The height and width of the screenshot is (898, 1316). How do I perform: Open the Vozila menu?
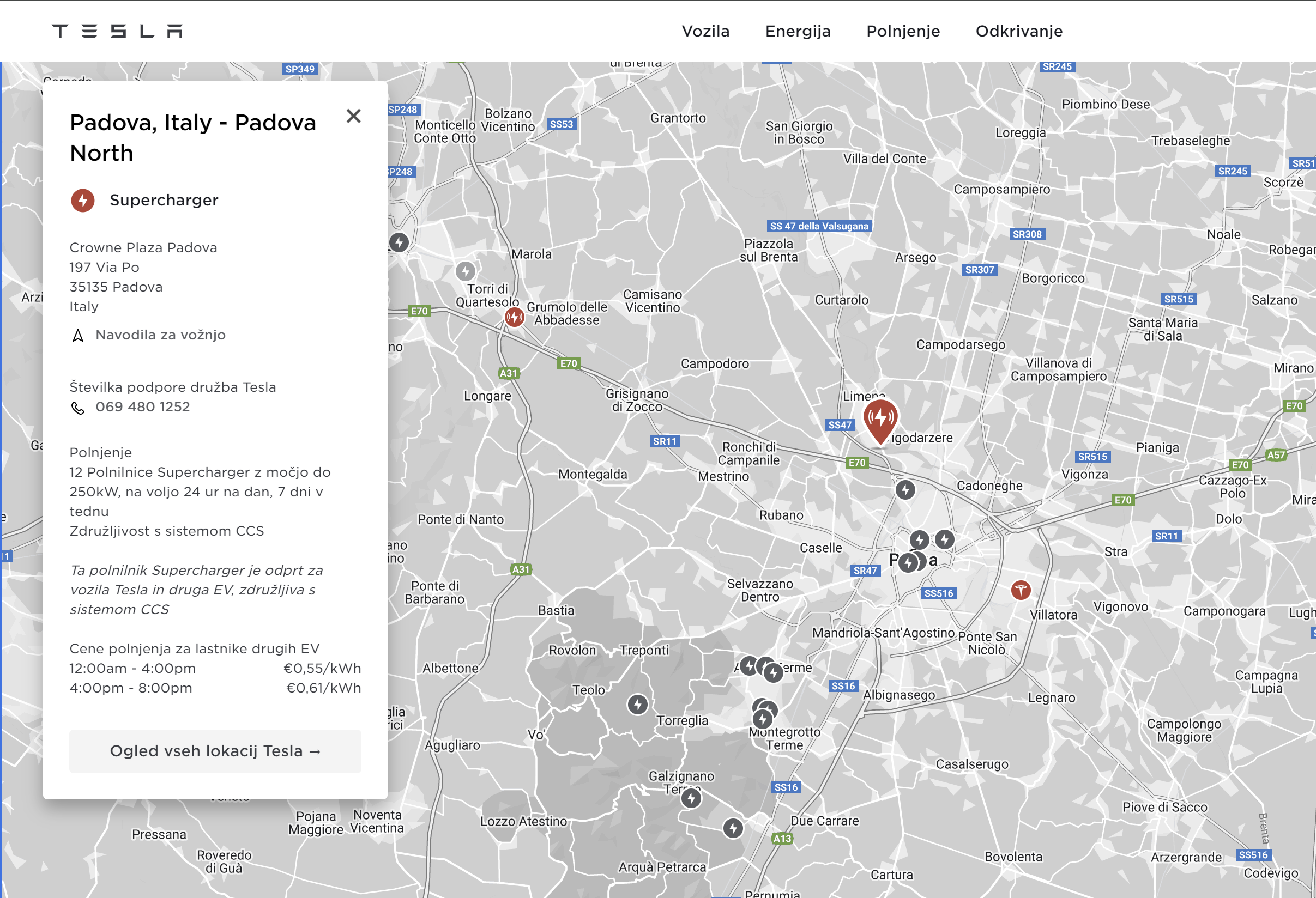[705, 31]
